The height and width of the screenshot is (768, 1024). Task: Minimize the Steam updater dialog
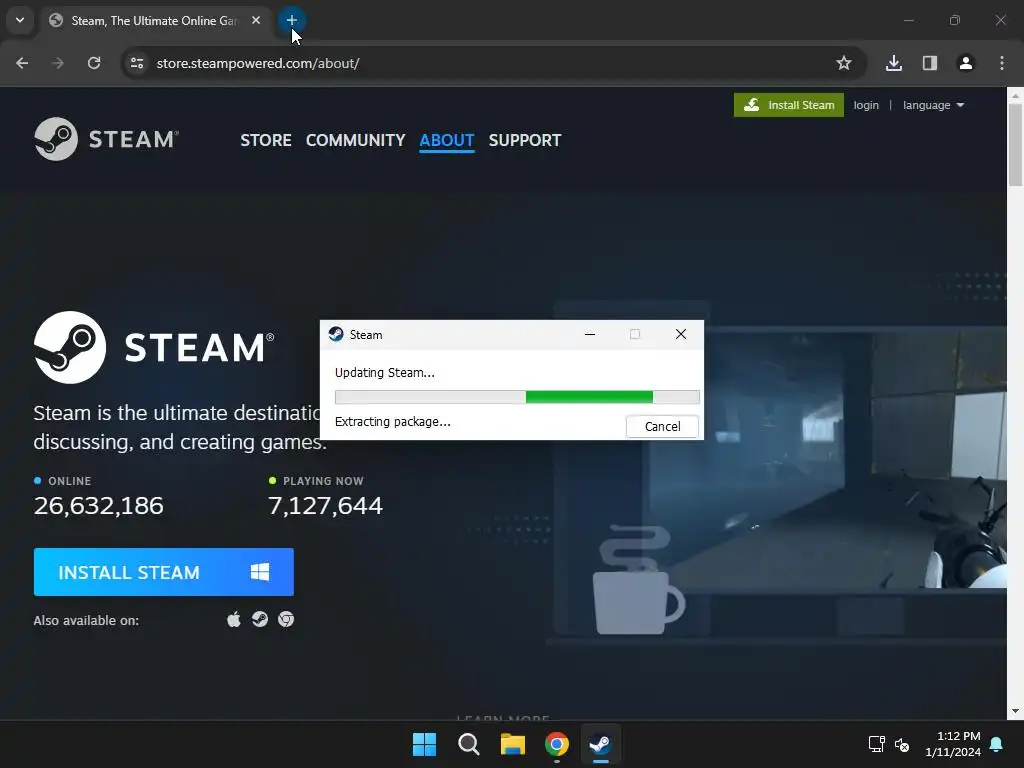coord(590,334)
